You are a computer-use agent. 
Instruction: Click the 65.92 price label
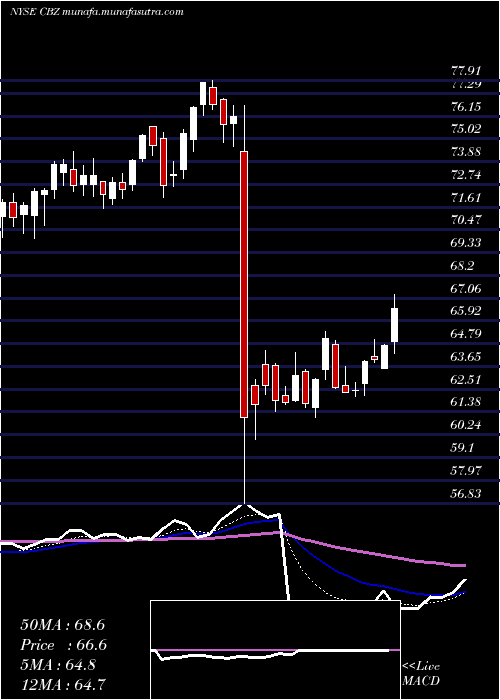click(x=466, y=311)
